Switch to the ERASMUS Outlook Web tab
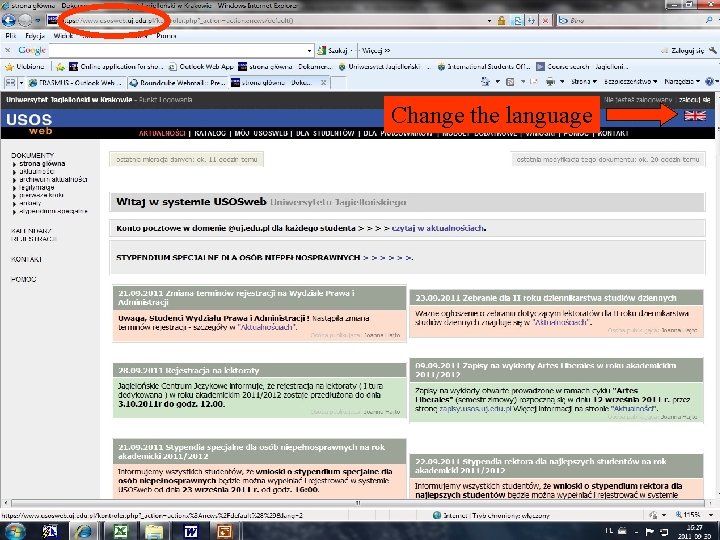Image resolution: width=720 pixels, height=540 pixels. [x=75, y=83]
